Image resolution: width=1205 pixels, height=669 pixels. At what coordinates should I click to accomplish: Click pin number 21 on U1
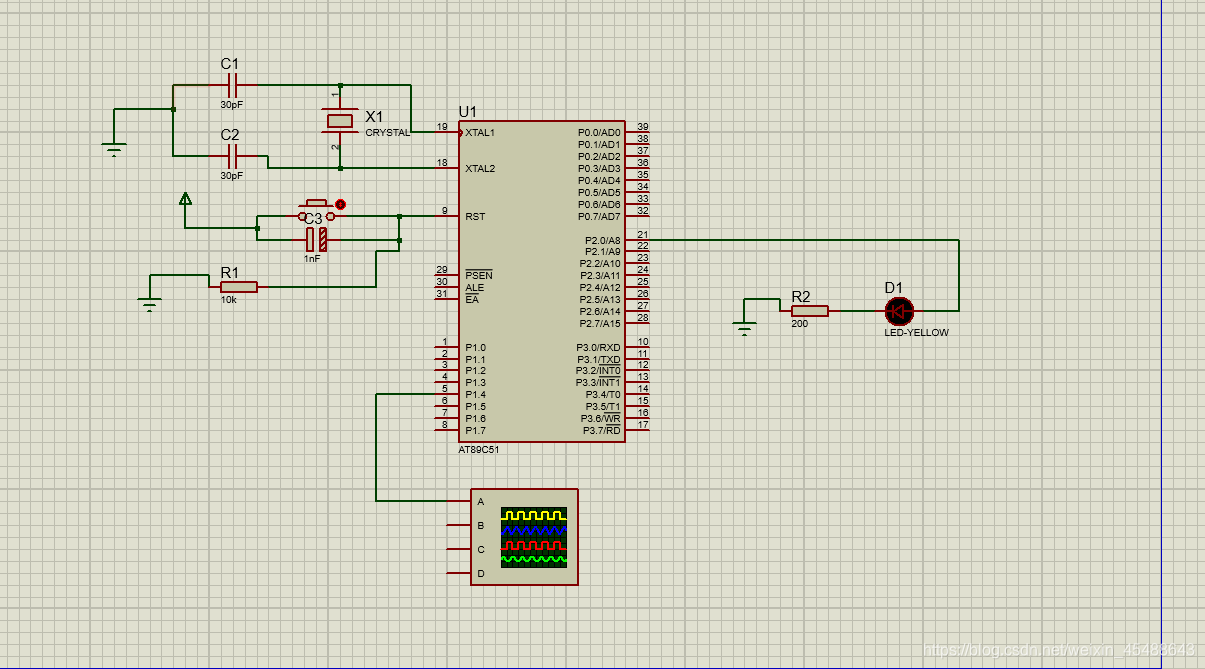(x=643, y=235)
